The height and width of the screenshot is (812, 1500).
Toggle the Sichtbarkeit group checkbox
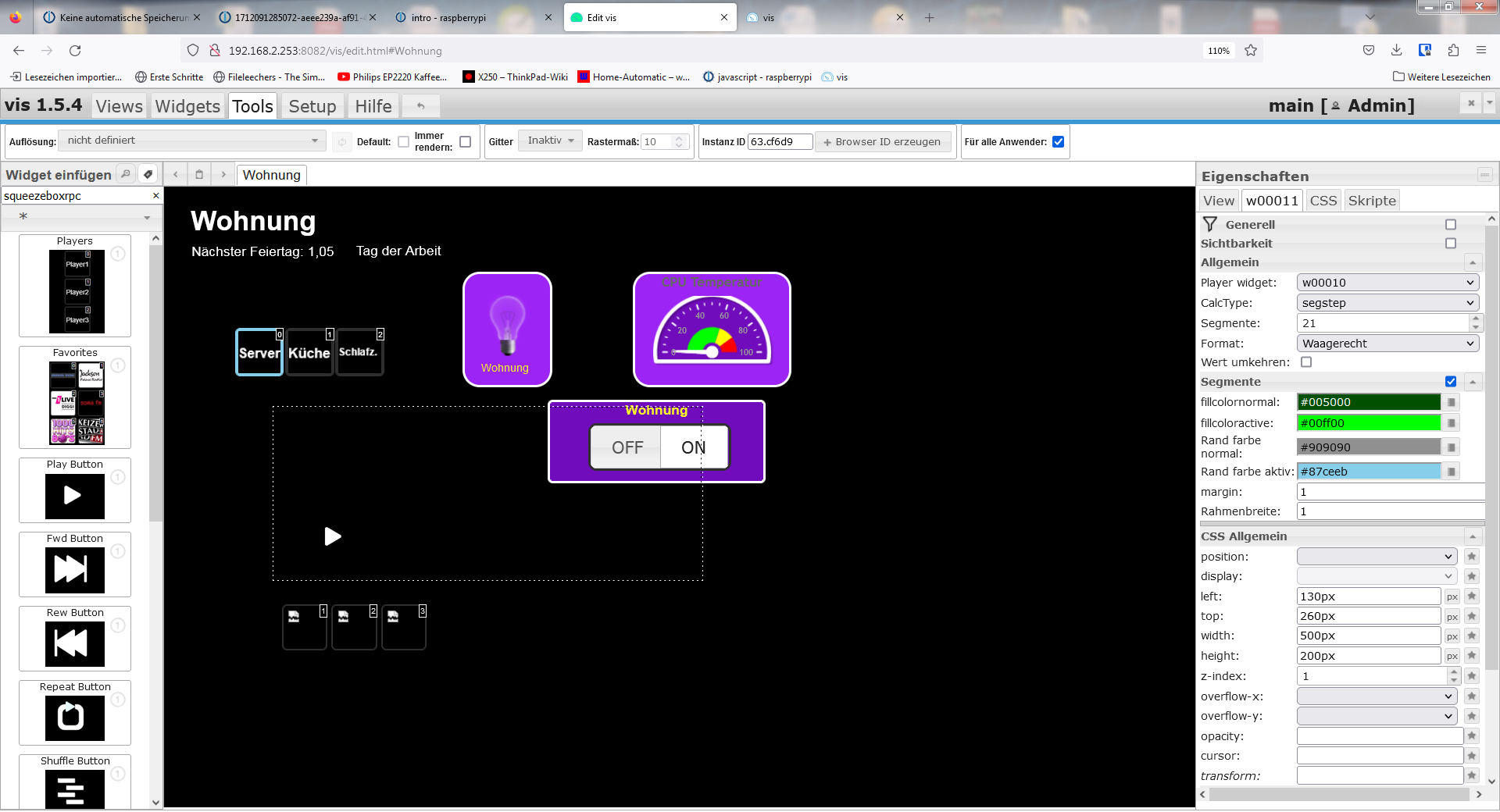pos(1451,244)
